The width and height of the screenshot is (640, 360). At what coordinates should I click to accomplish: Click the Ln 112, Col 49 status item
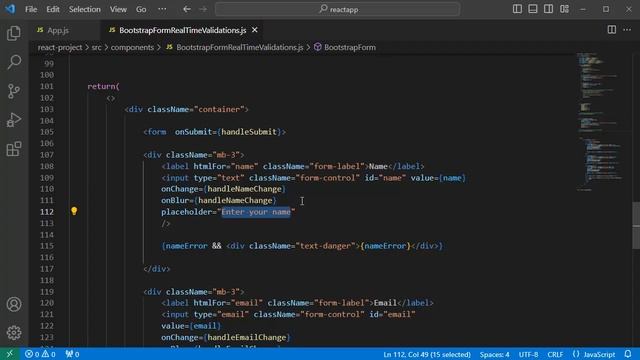click(427, 354)
